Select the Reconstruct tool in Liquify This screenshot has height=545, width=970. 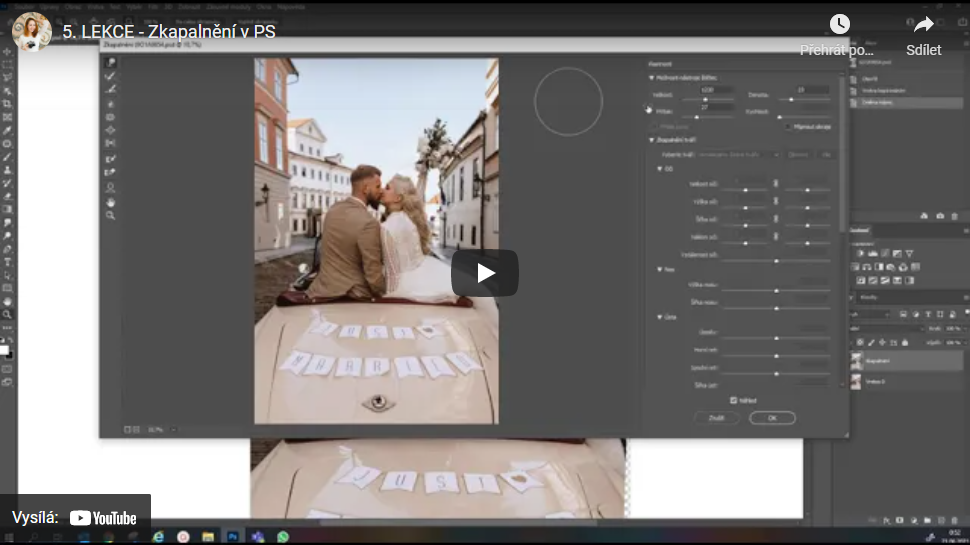tap(110, 76)
